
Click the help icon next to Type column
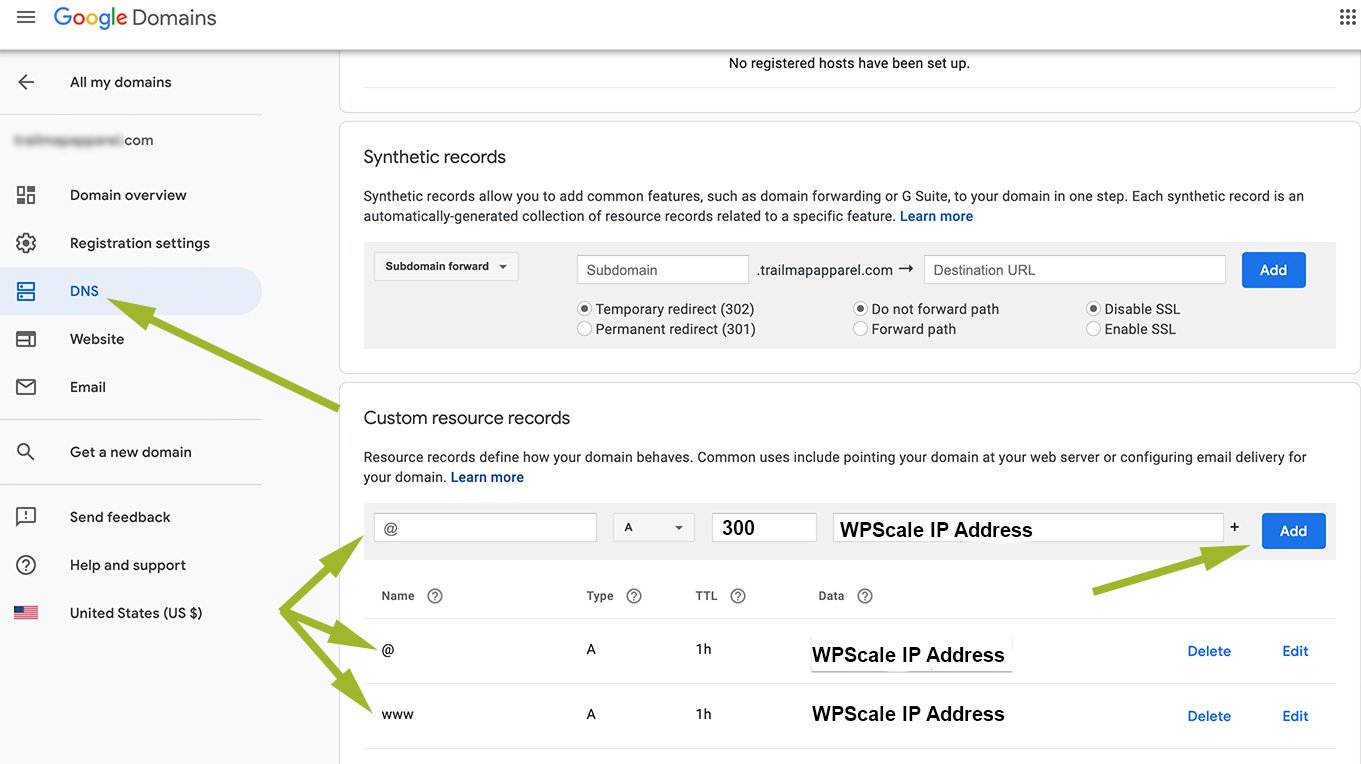click(633, 596)
